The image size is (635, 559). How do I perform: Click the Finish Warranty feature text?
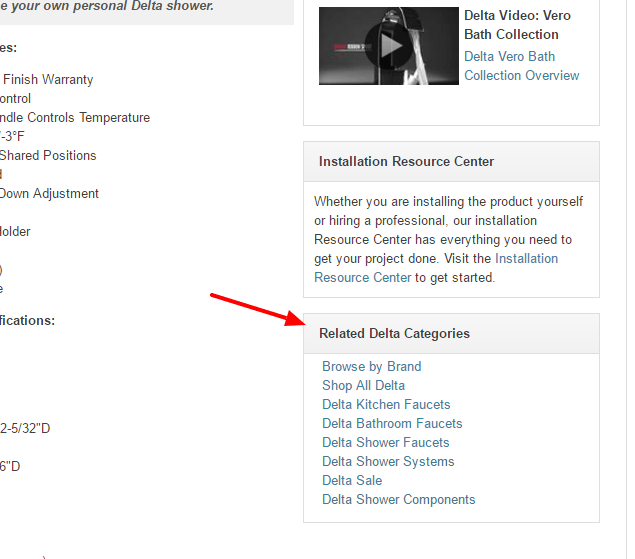coord(48,79)
